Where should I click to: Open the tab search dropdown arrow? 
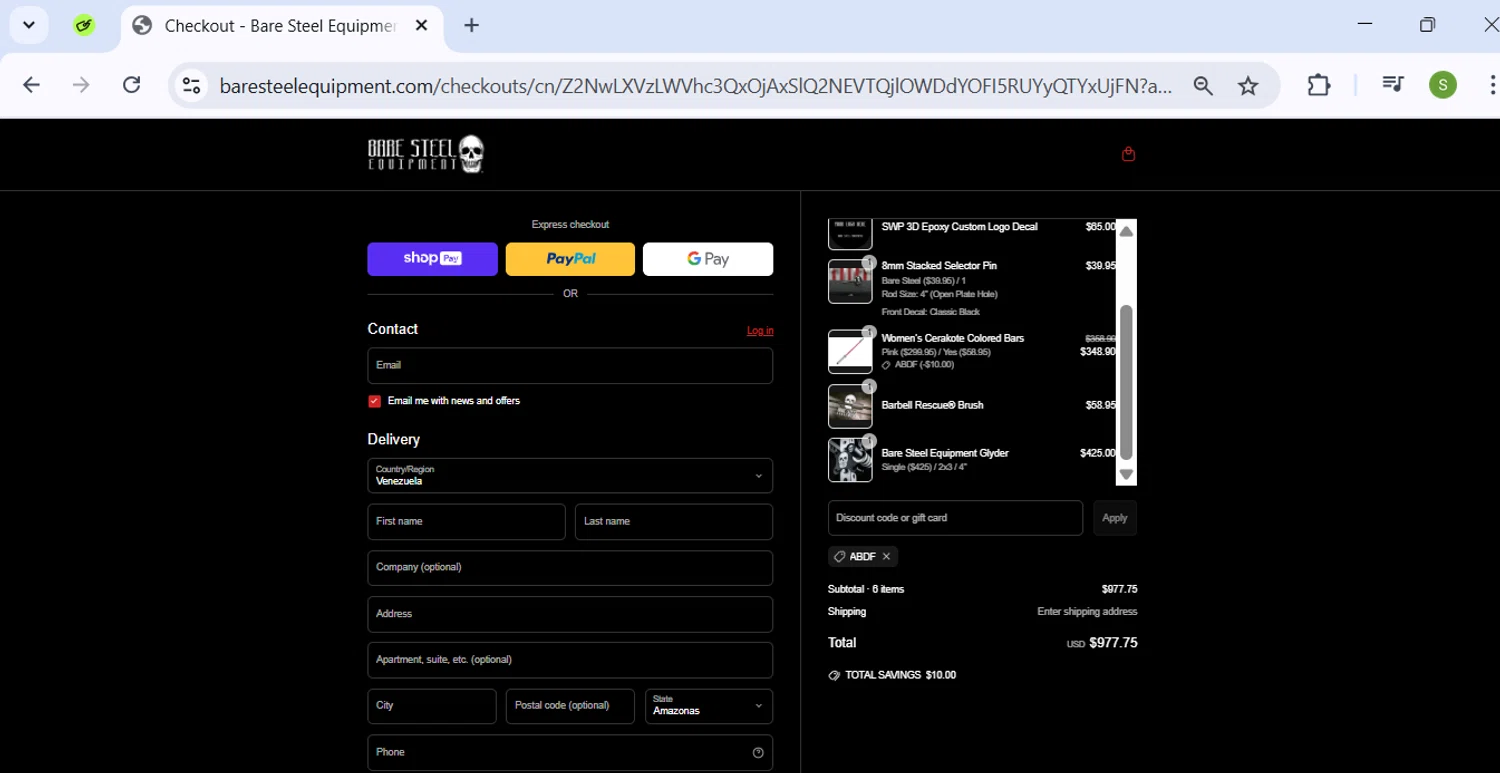click(x=29, y=26)
